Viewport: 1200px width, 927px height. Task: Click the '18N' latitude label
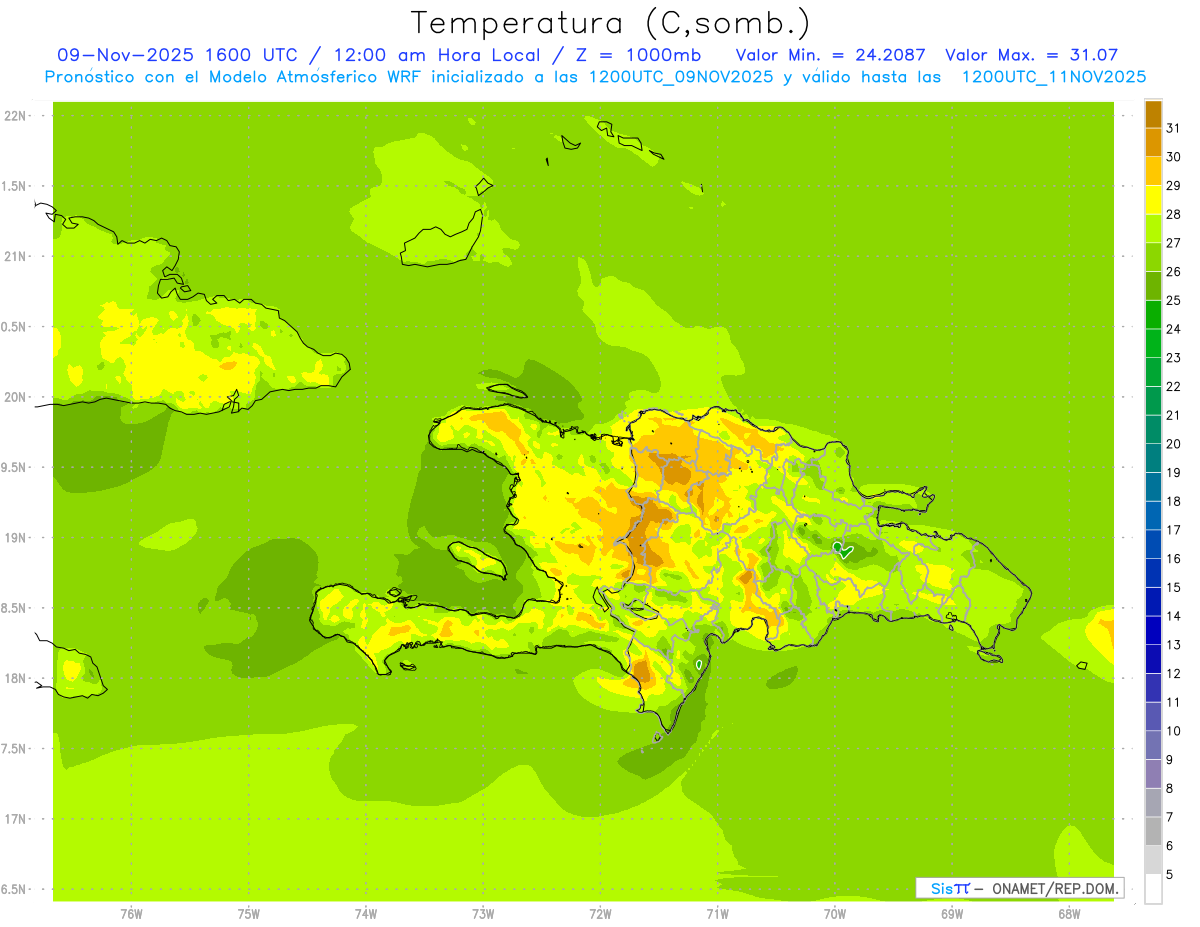click(14, 678)
